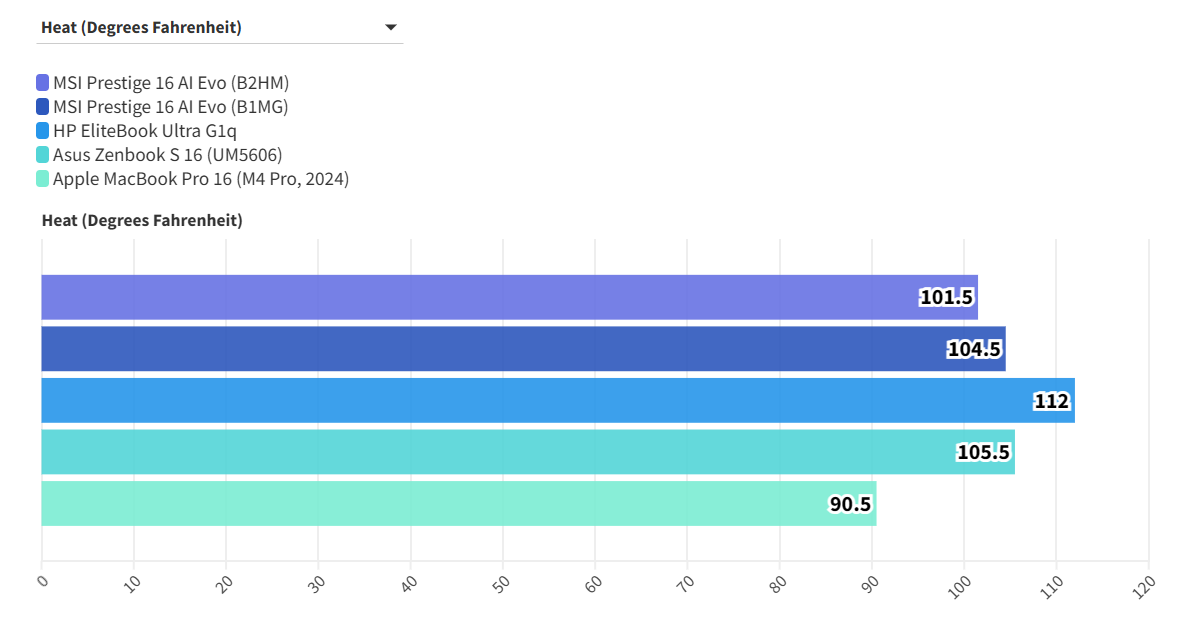Toggle Asus Zenbook S 16 (UM5606) legend label

(167, 155)
